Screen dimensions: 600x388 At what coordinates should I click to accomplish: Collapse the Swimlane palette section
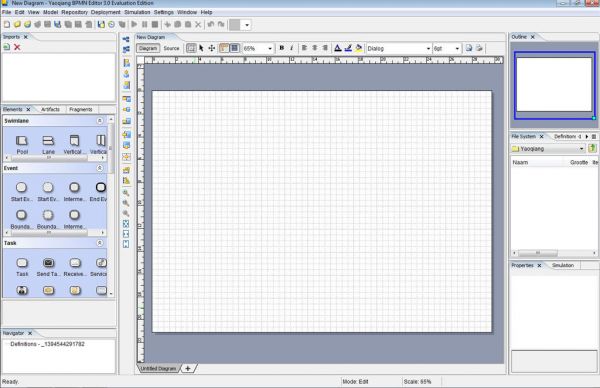point(100,121)
